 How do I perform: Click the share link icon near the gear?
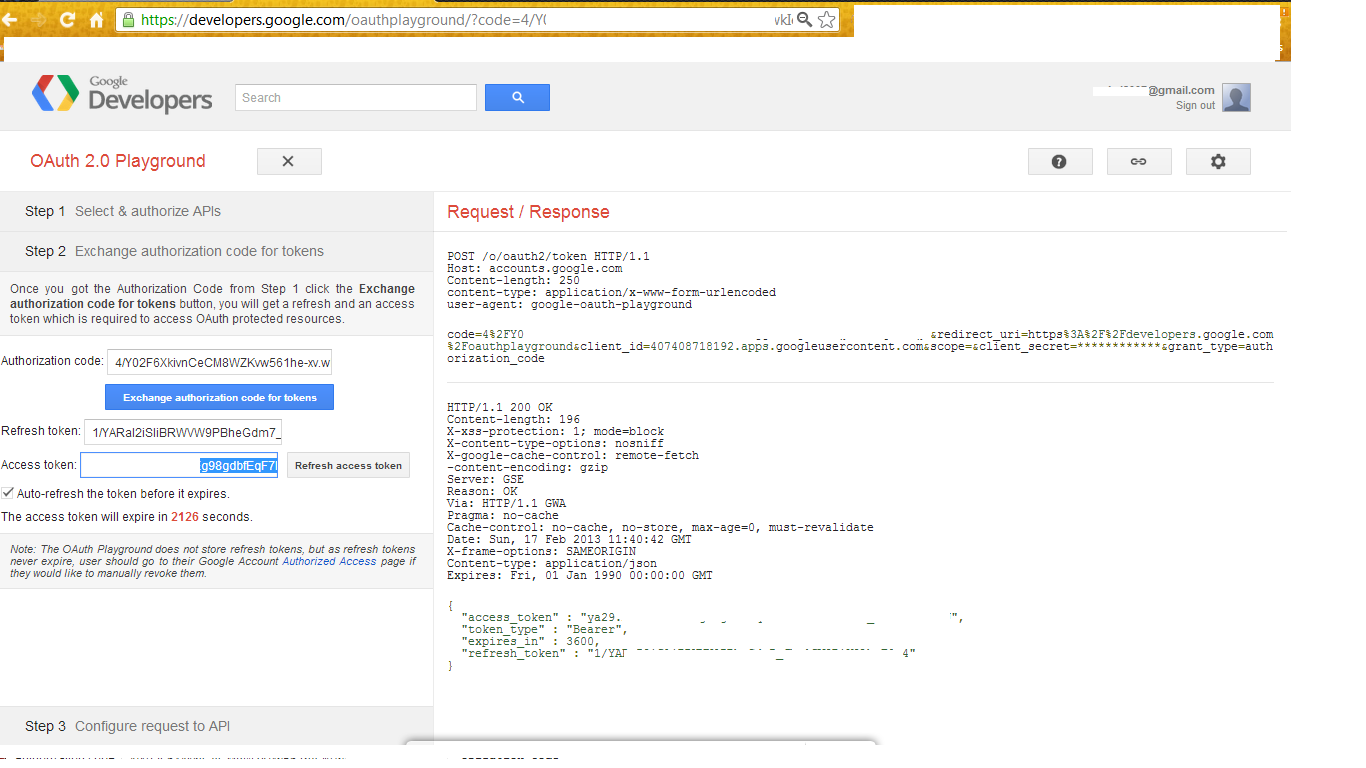click(x=1139, y=161)
